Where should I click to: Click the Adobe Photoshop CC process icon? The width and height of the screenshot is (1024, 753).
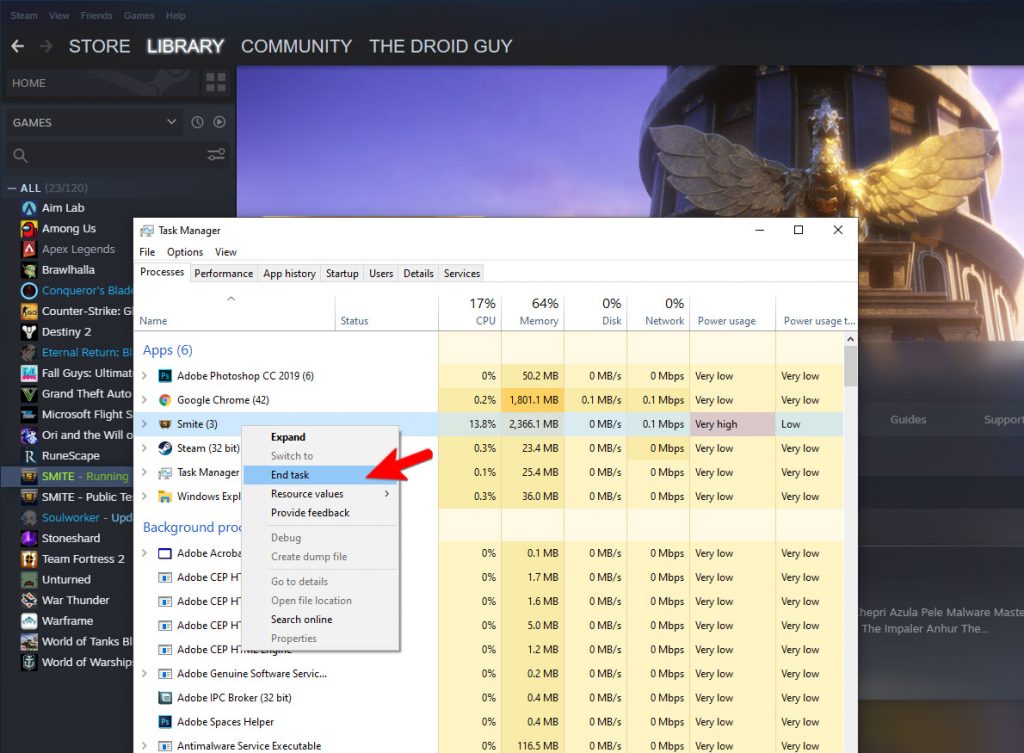tap(165, 376)
